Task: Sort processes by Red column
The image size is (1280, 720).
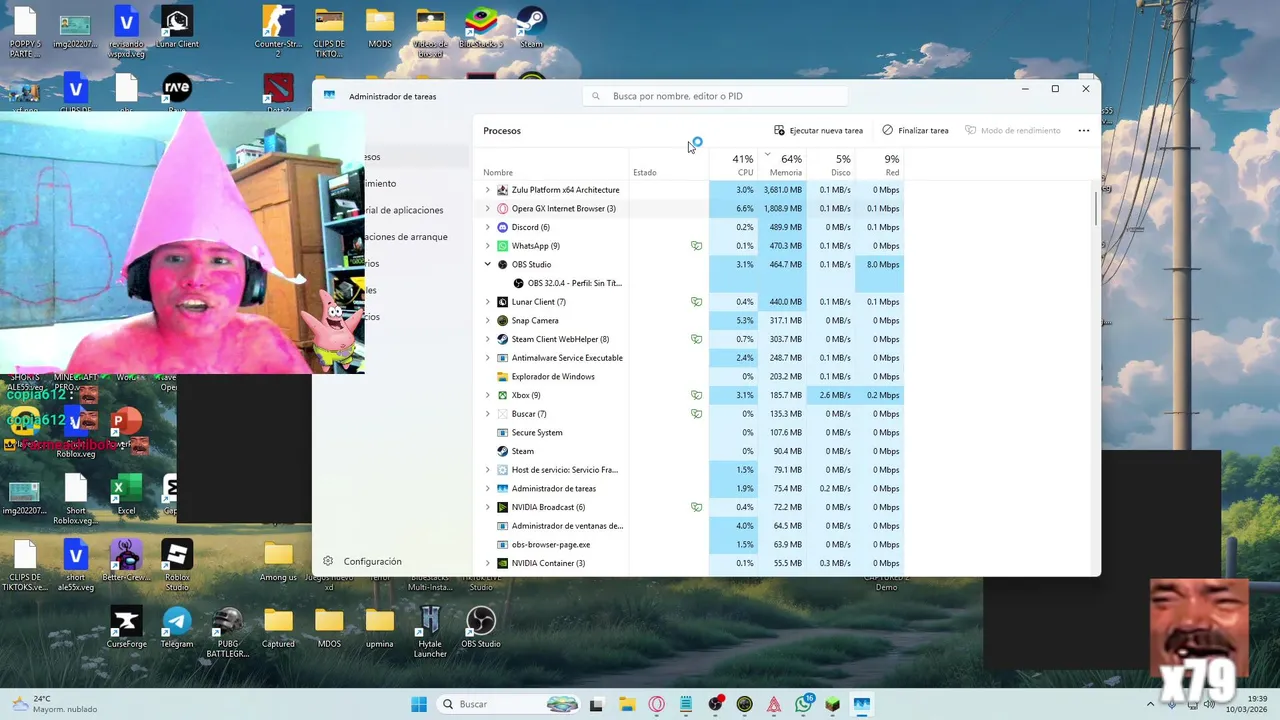Action: click(879, 165)
